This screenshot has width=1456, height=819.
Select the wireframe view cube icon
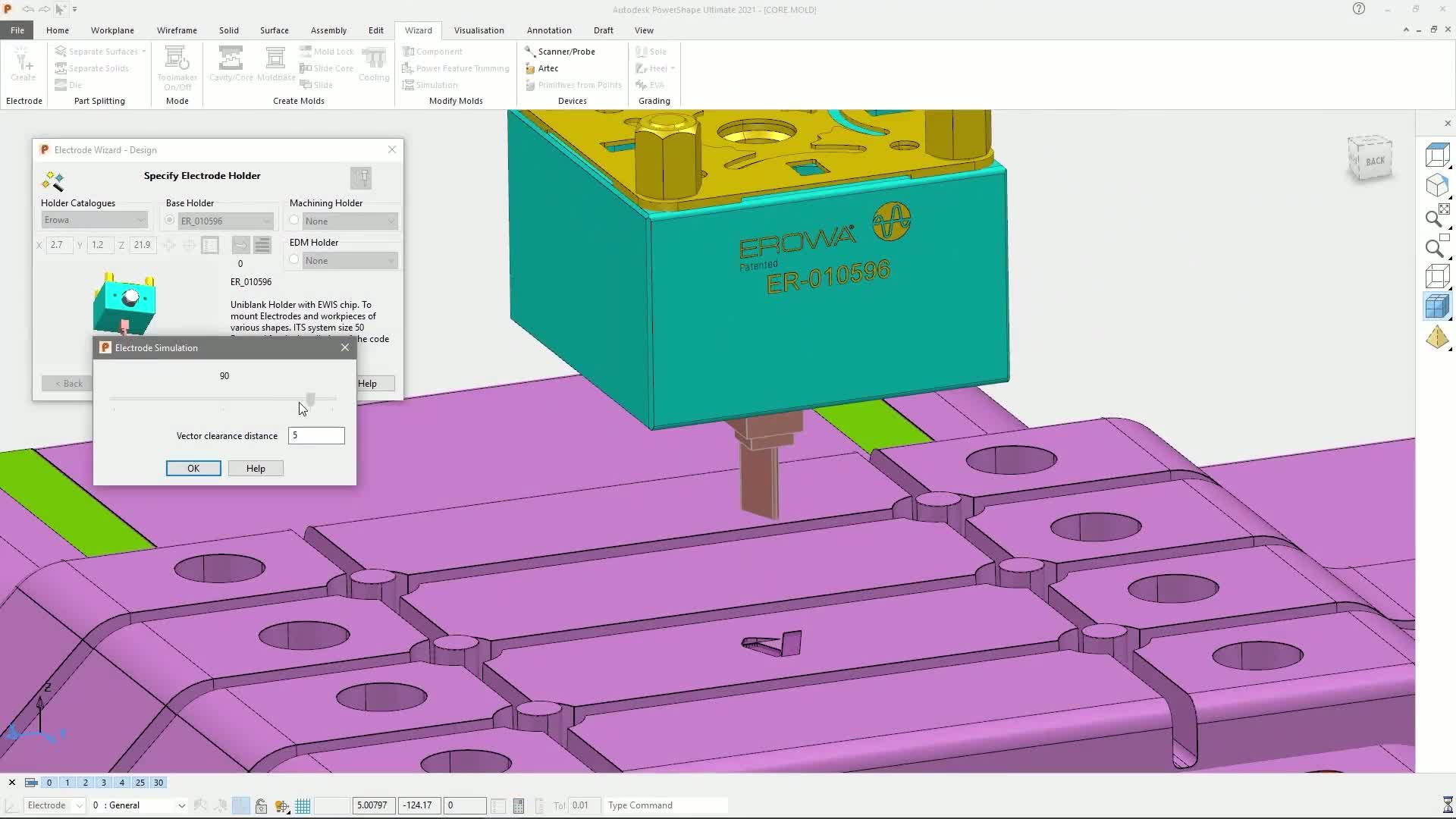(1437, 277)
